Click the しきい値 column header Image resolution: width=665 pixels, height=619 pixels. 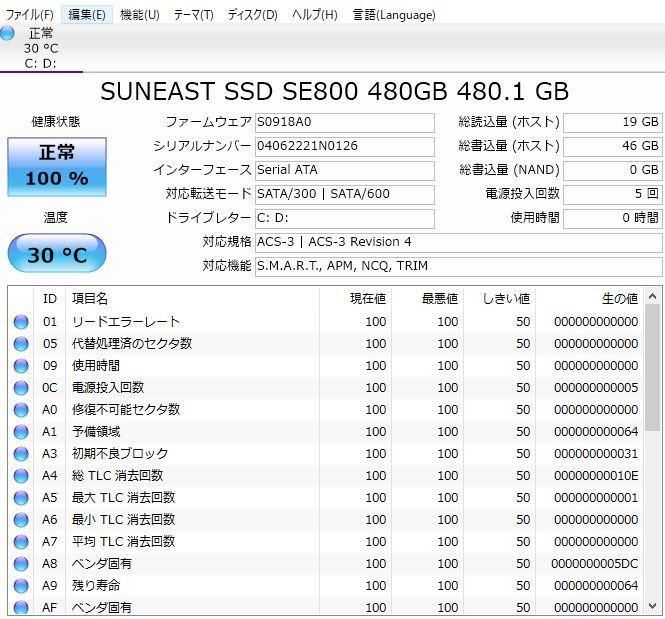(500, 298)
